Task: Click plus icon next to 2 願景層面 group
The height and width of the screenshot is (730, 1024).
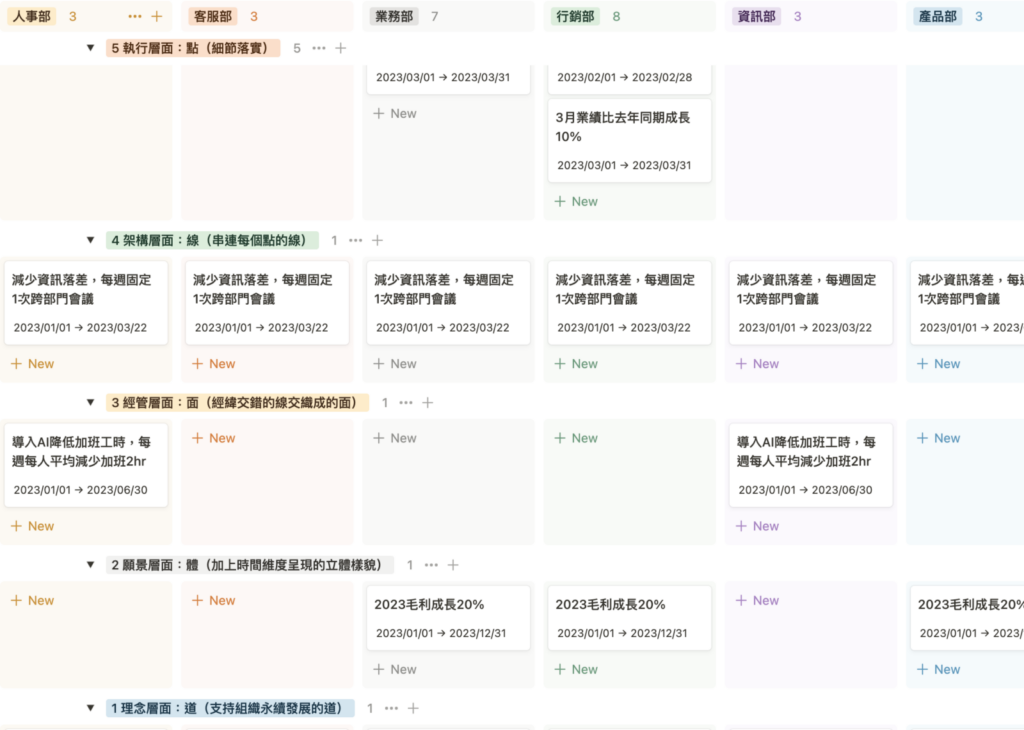Action: pos(453,565)
